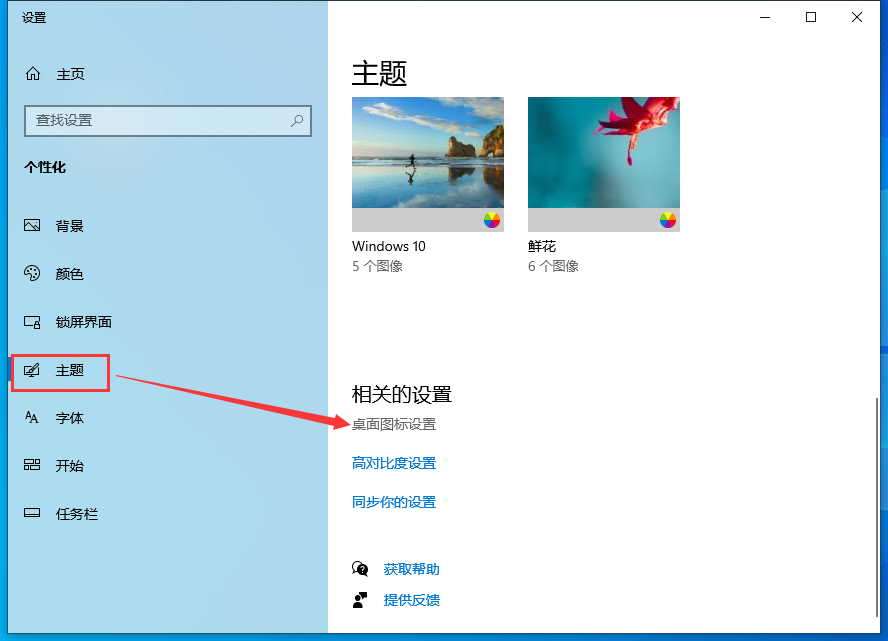Click the 背景 picture icon
Viewport: 888px width, 641px height.
32,225
